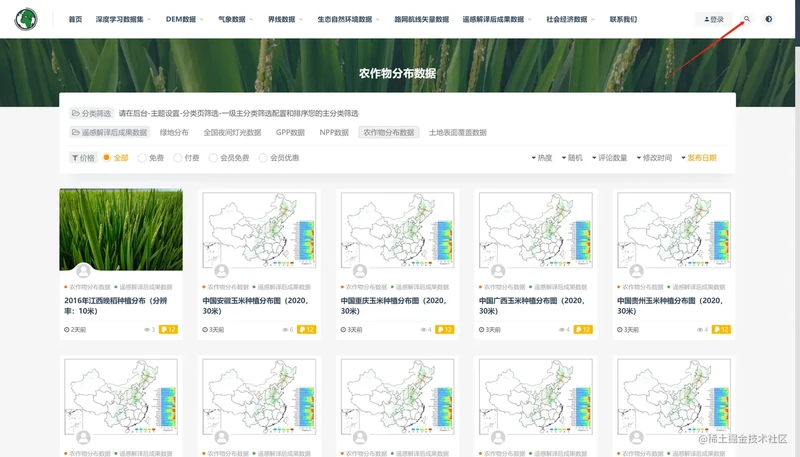Go to 首页 in the navigation bar
The height and width of the screenshot is (457, 800).
point(75,19)
